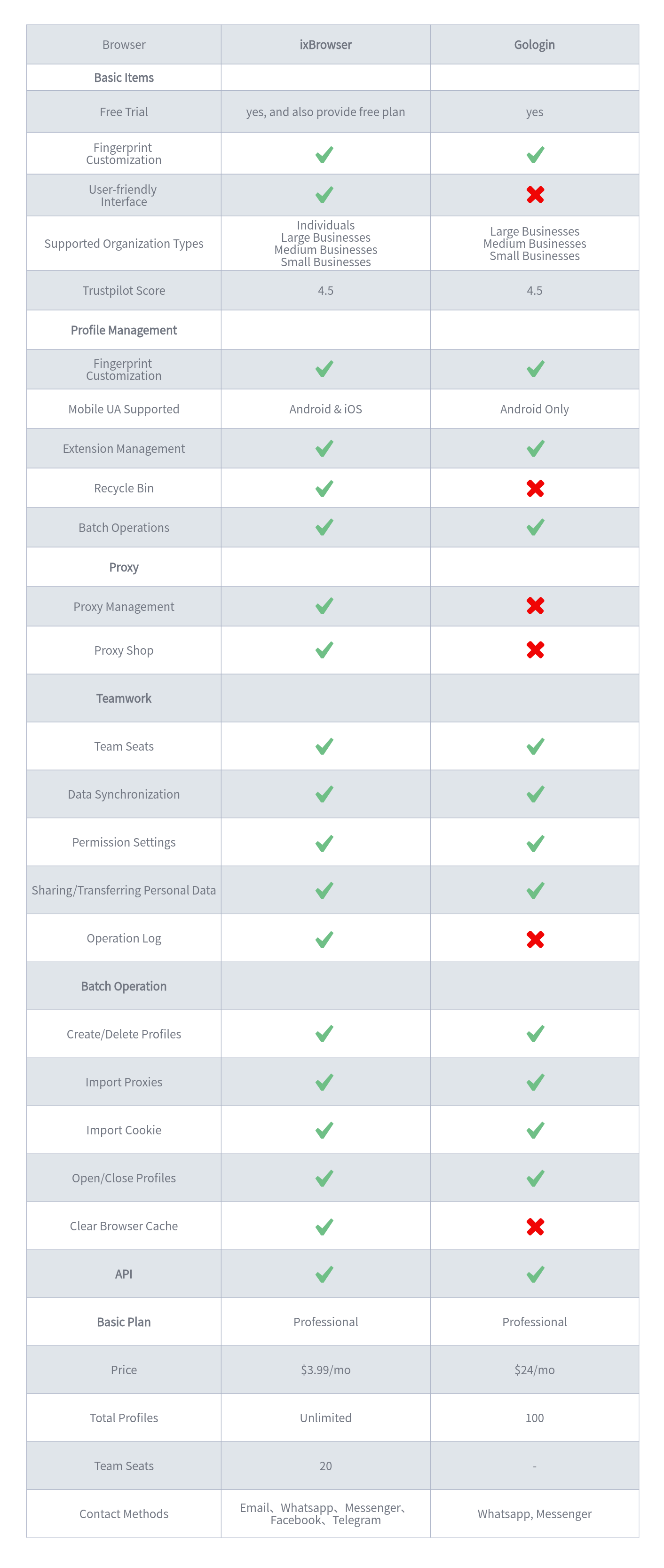Click Gologin's red cross for Recycle Bin
Image resolution: width=664 pixels, height=1568 pixels.
click(x=535, y=488)
